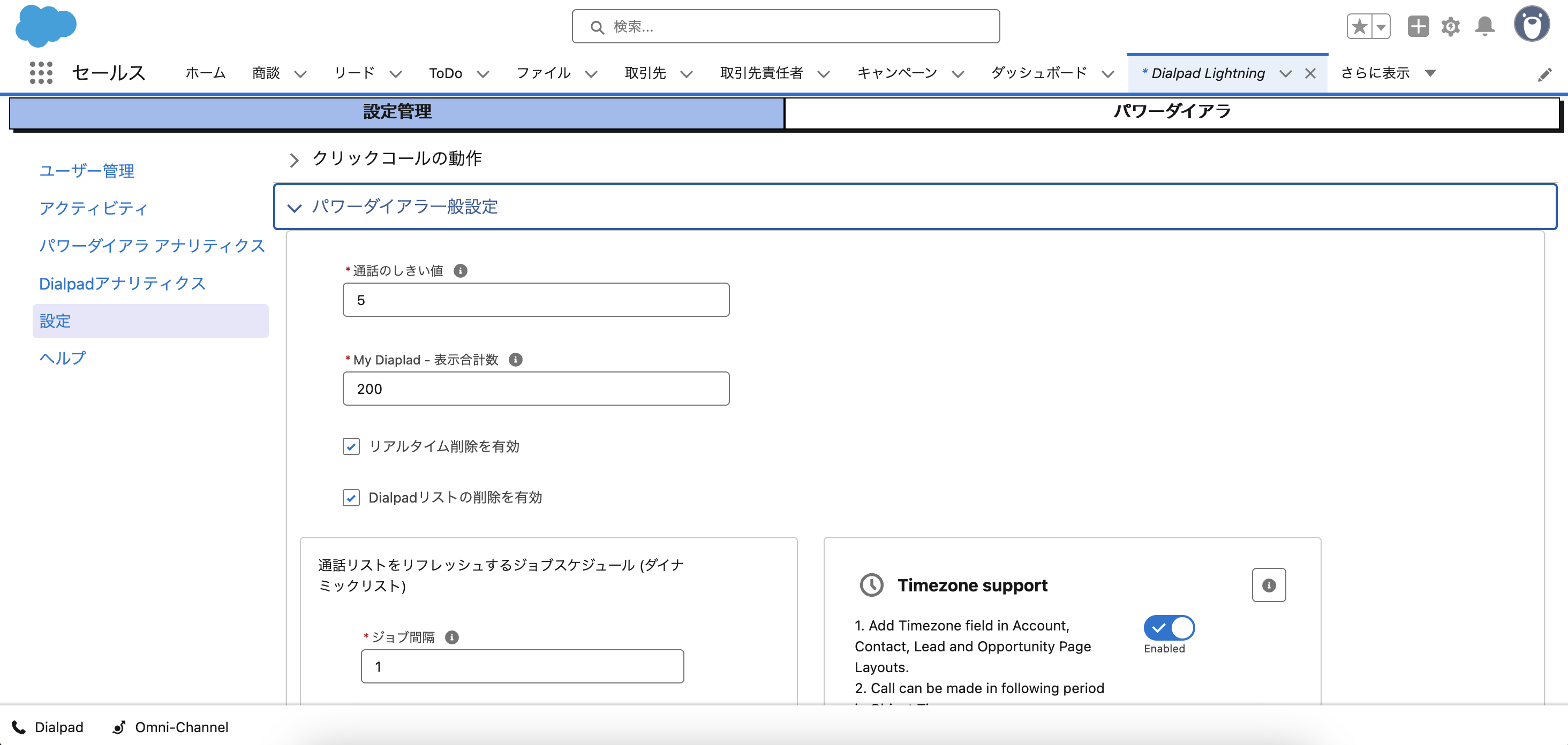
Task: Toggle リアルタイム削除を有効 checkbox
Action: tap(351, 446)
